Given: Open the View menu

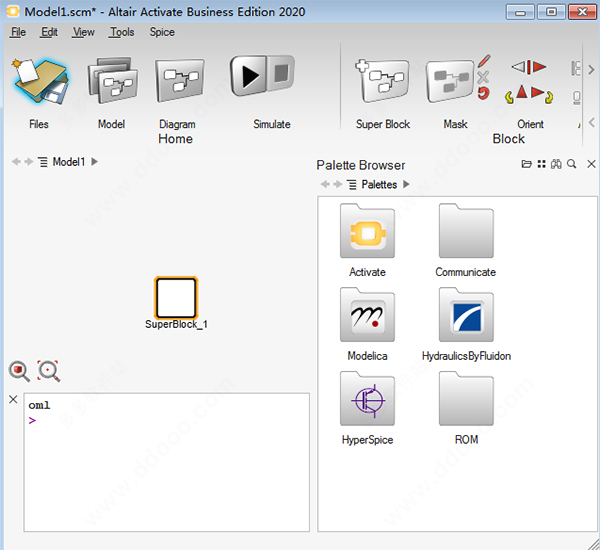Looking at the screenshot, I should click(83, 32).
